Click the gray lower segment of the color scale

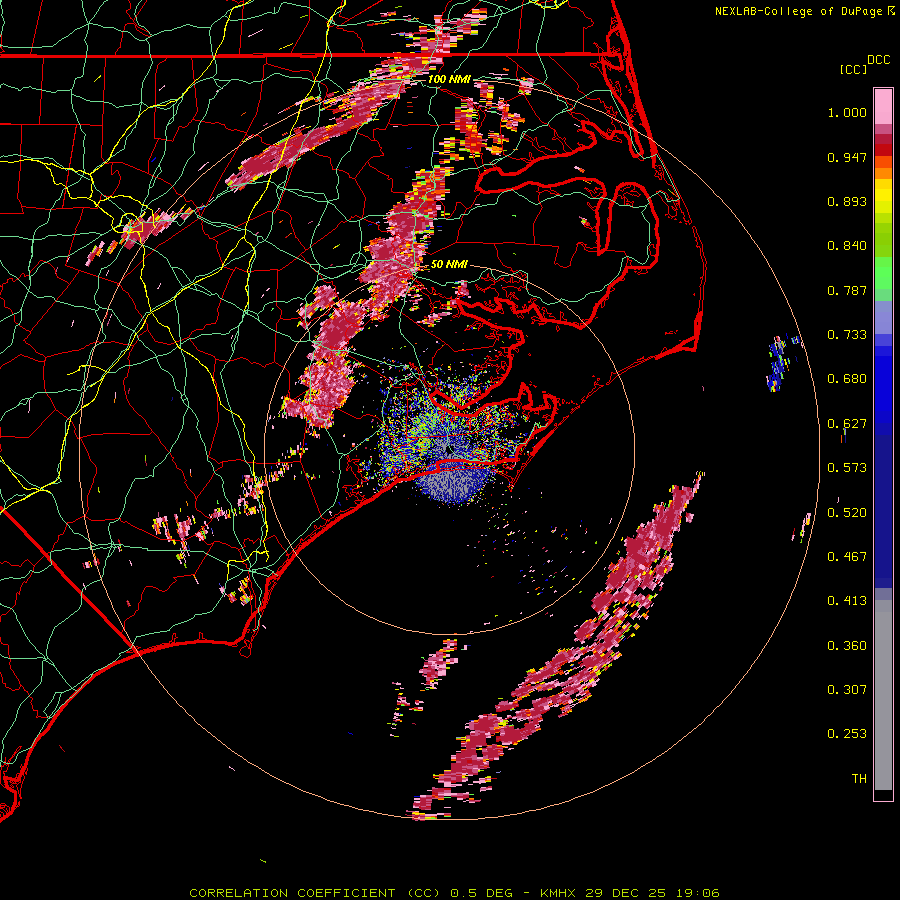883,695
